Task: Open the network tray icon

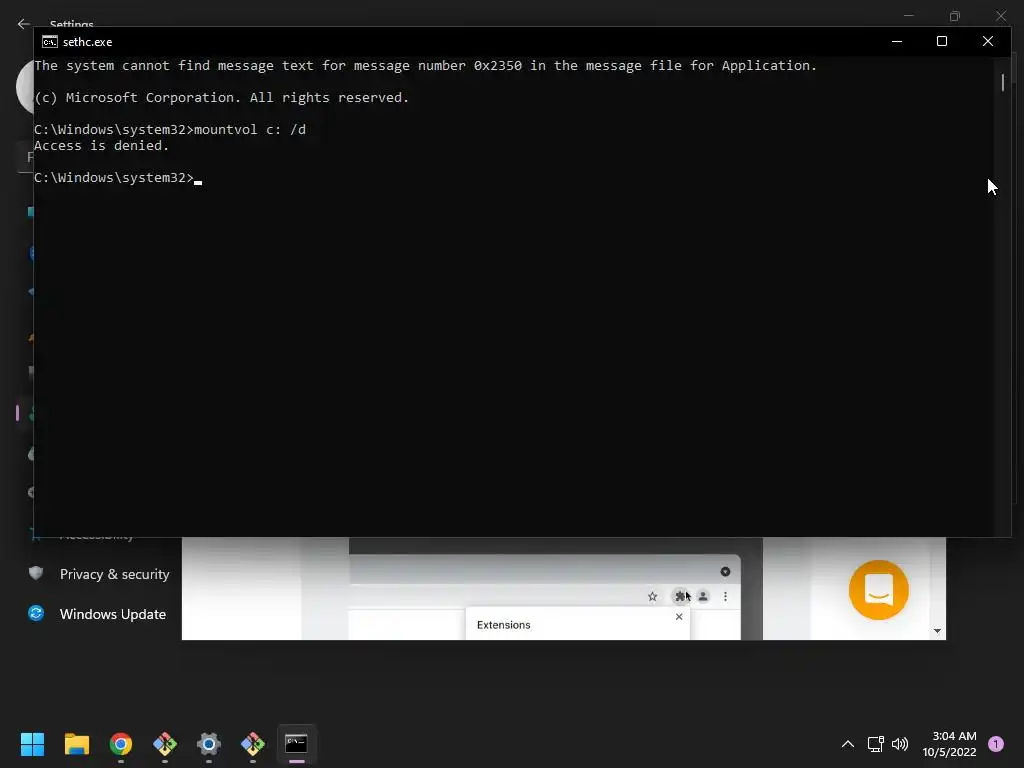Action: click(876, 744)
